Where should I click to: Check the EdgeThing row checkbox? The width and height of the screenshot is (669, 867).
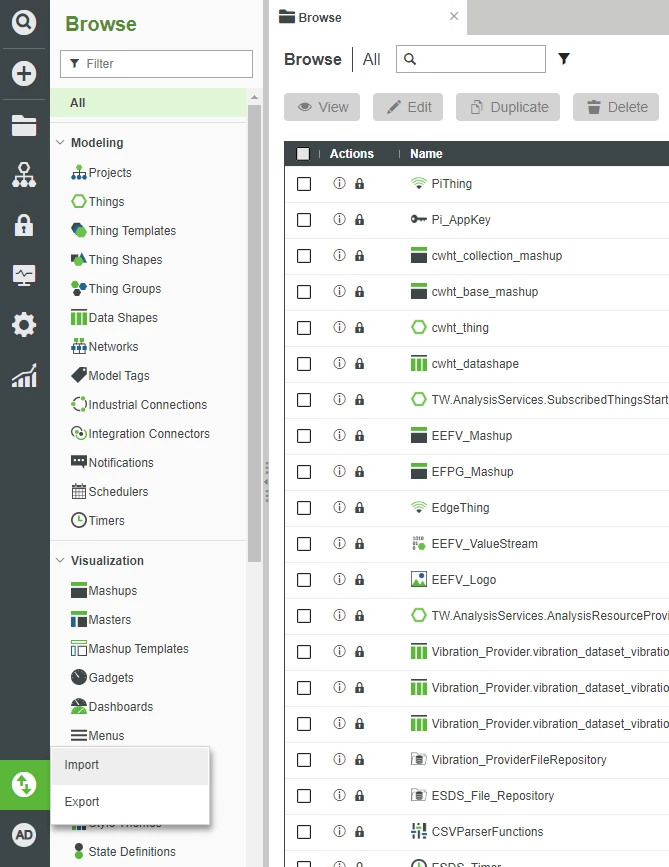coord(304,508)
